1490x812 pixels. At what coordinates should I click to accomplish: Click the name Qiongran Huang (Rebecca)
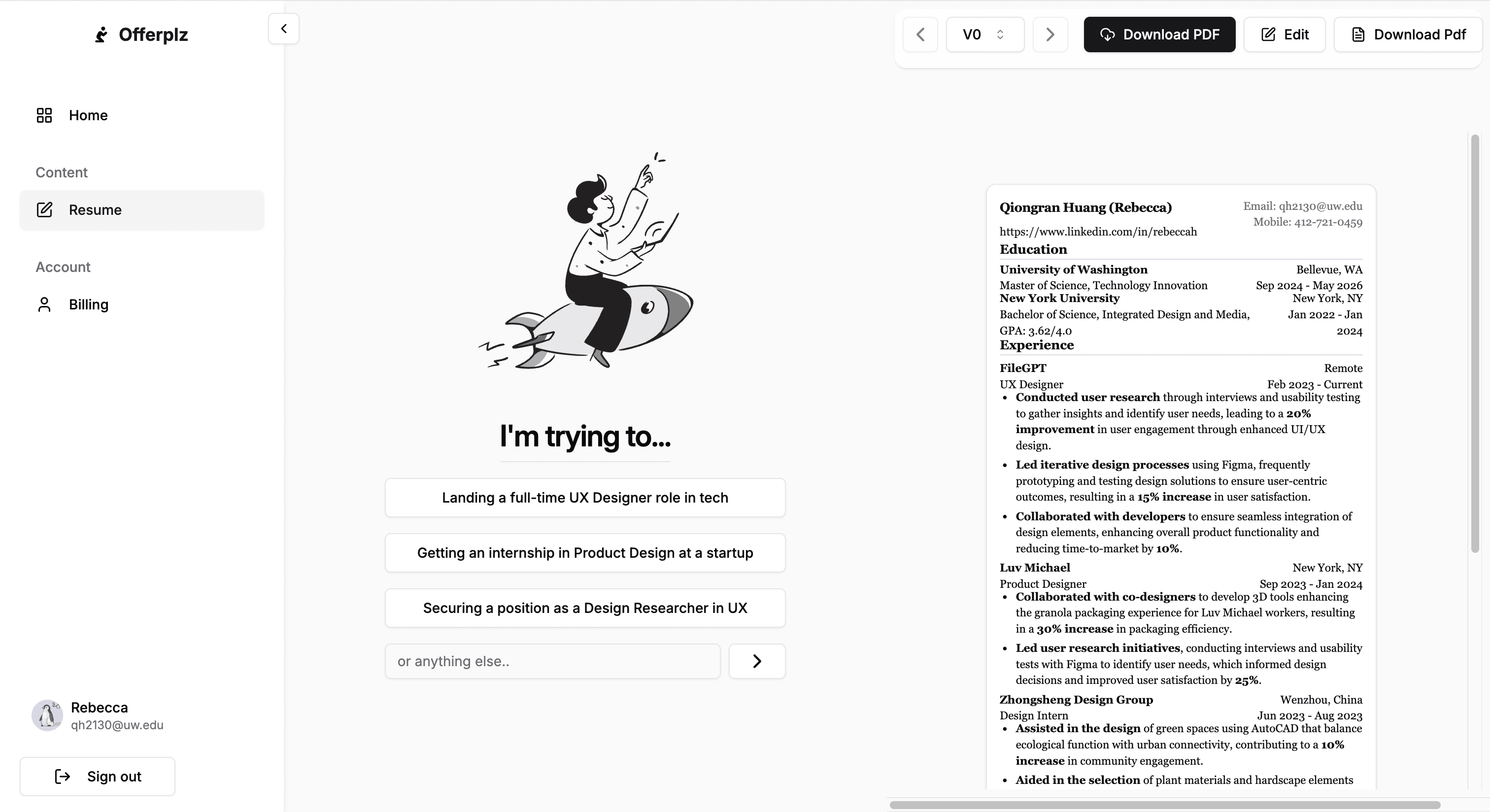tap(1085, 207)
